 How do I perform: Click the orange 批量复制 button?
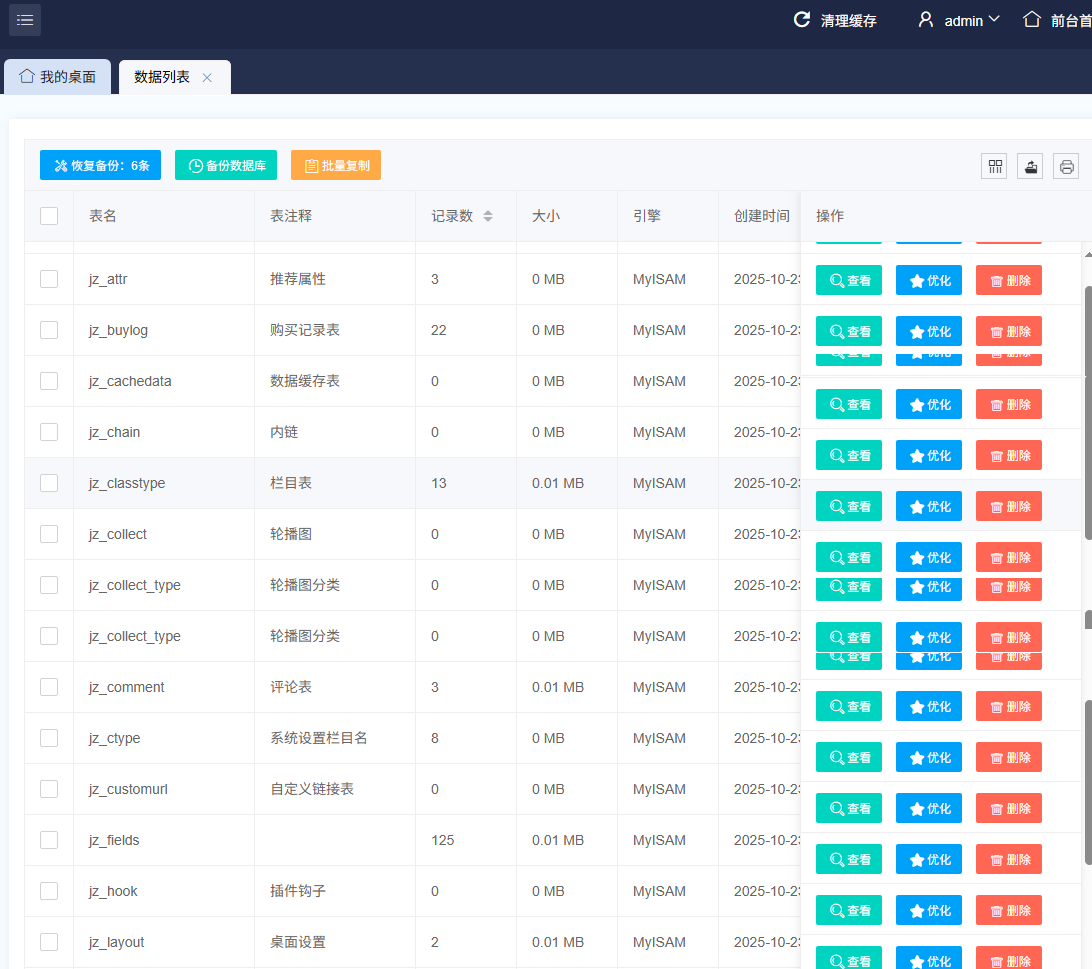pos(336,165)
